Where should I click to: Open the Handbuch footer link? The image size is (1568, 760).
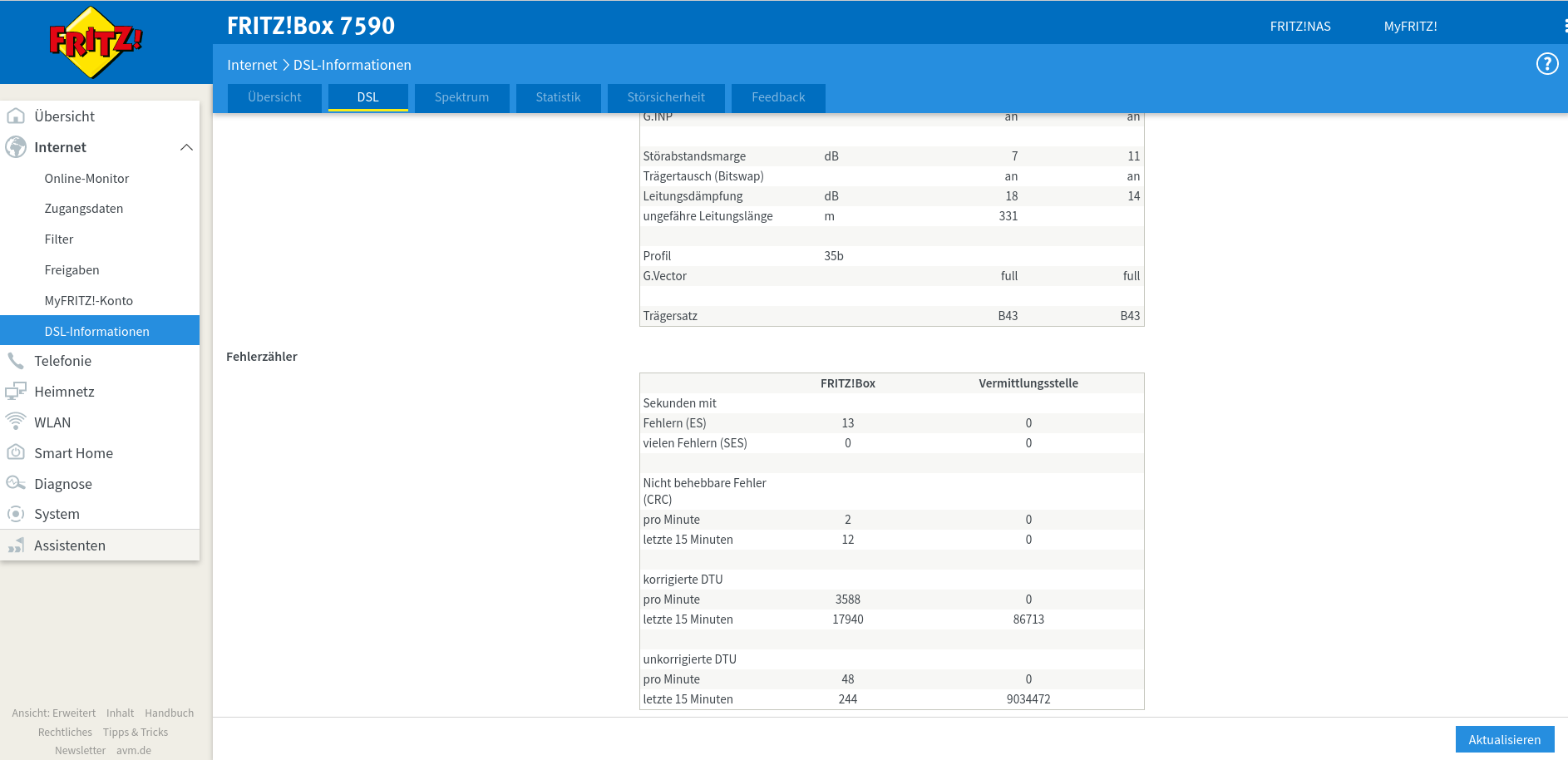point(170,713)
